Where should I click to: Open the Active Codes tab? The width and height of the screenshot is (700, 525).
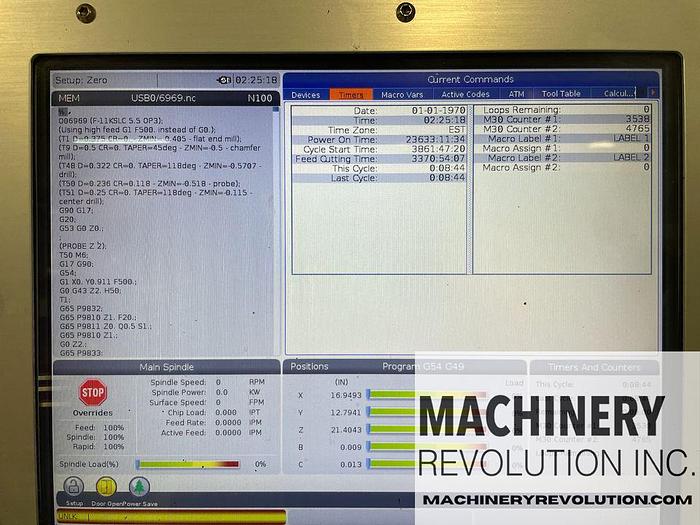[x=465, y=94]
